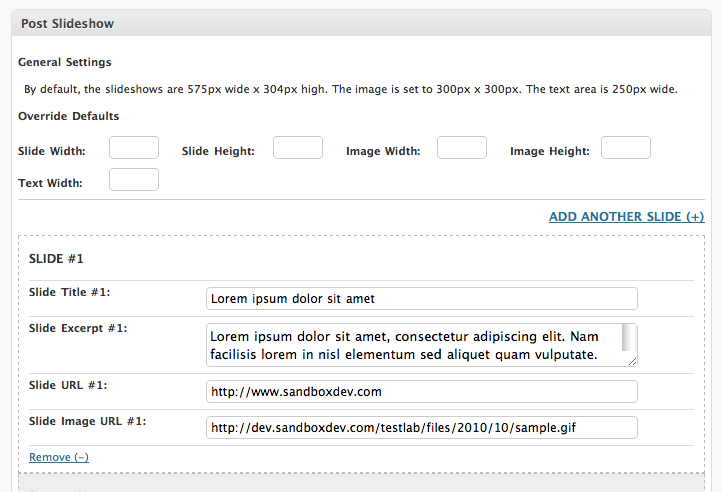Focus the Slide Title #1 text field
Viewport: 722px width, 492px height.
point(422,299)
